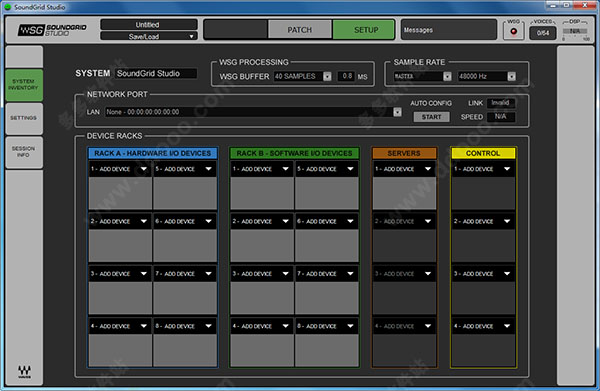Click the WSG record indicator icon
600x391 pixels.
pyautogui.click(x=514, y=31)
